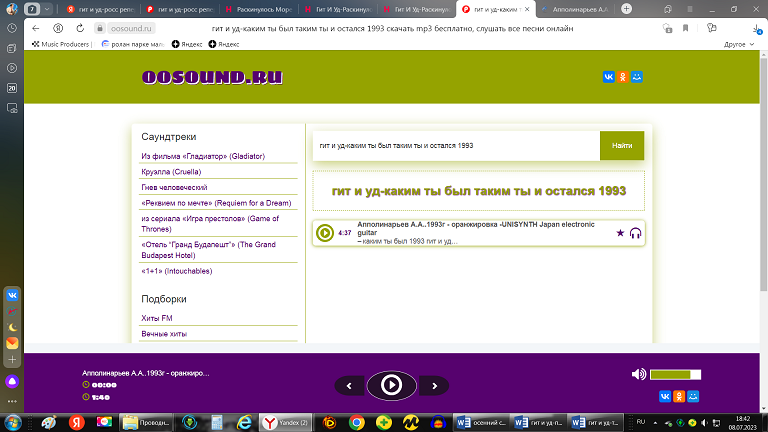This screenshot has height=432, width=768.
Task: Open 'Другое' bookmarks dropdown
Action: [x=739, y=44]
